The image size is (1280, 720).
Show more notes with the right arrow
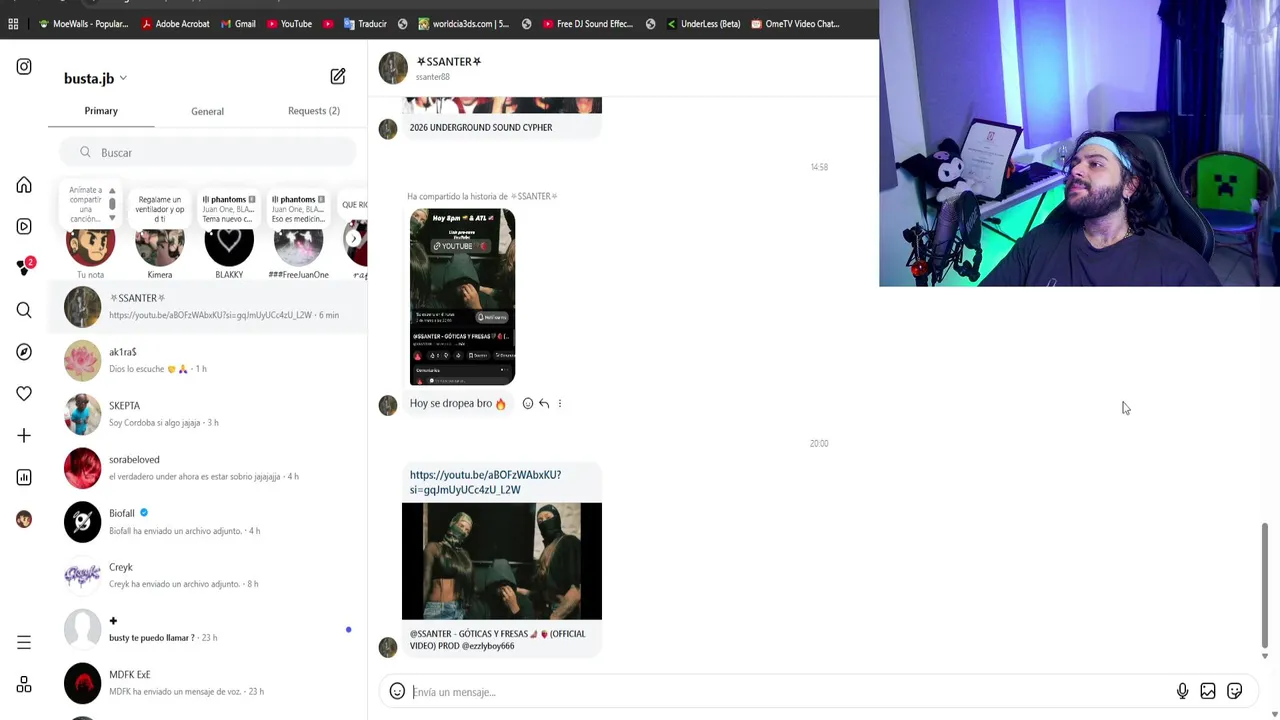pos(354,239)
